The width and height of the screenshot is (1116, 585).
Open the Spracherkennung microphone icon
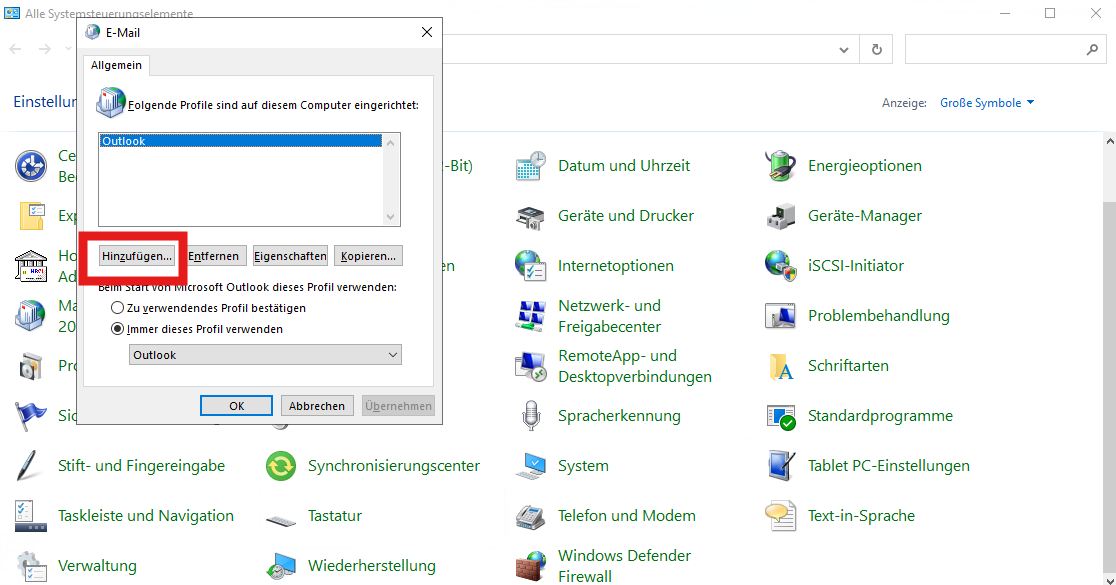[531, 416]
